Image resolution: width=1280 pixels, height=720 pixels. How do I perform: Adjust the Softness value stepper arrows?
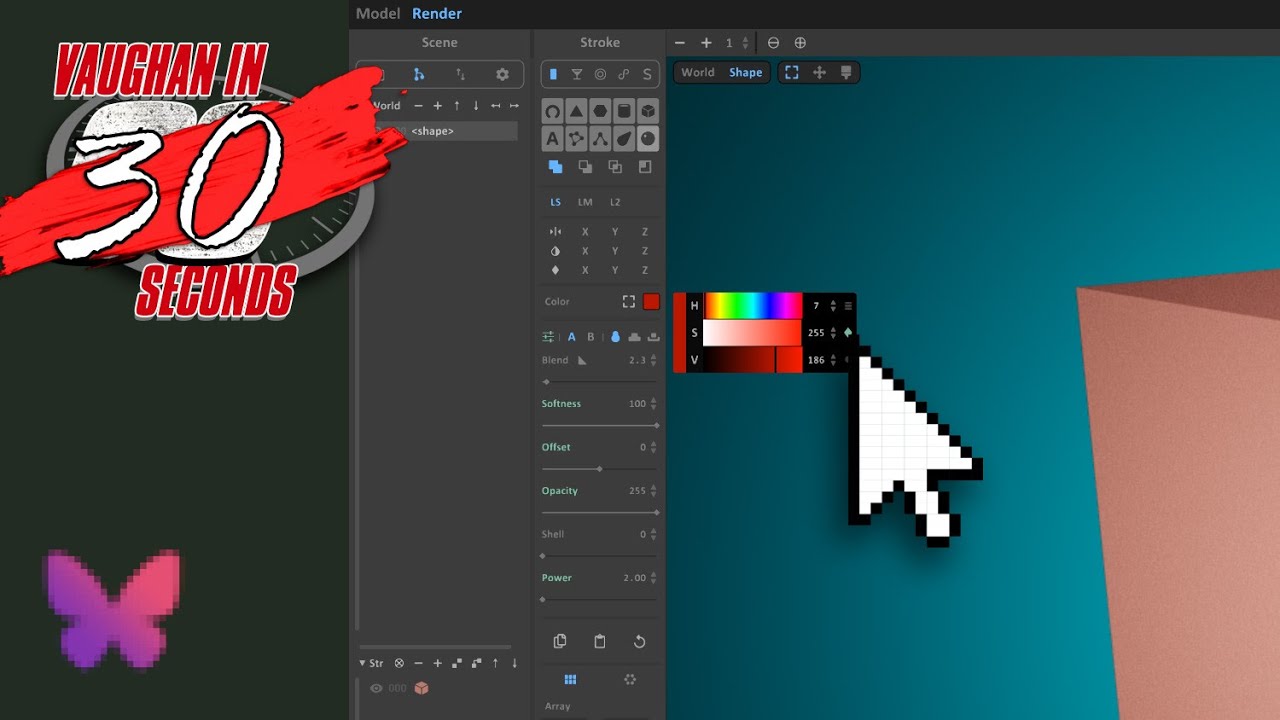pyautogui.click(x=654, y=404)
